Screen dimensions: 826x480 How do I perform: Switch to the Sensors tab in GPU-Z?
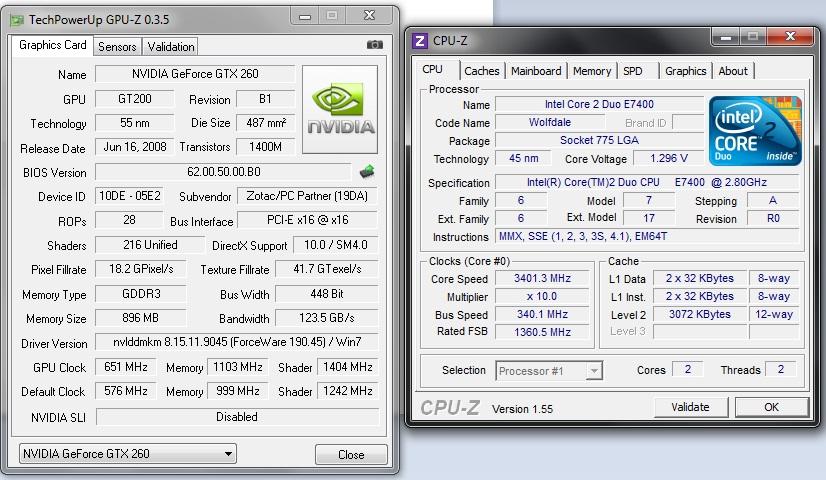point(117,46)
